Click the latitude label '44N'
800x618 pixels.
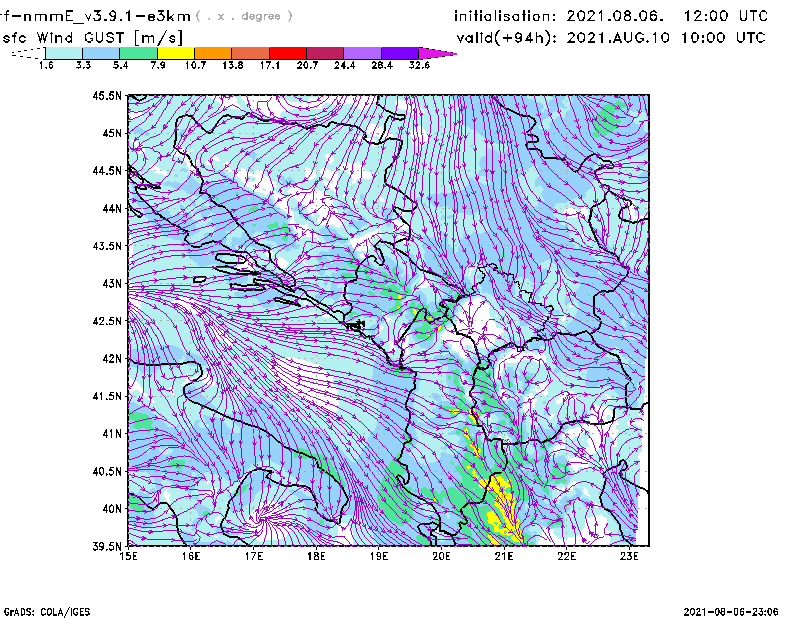click(x=112, y=208)
